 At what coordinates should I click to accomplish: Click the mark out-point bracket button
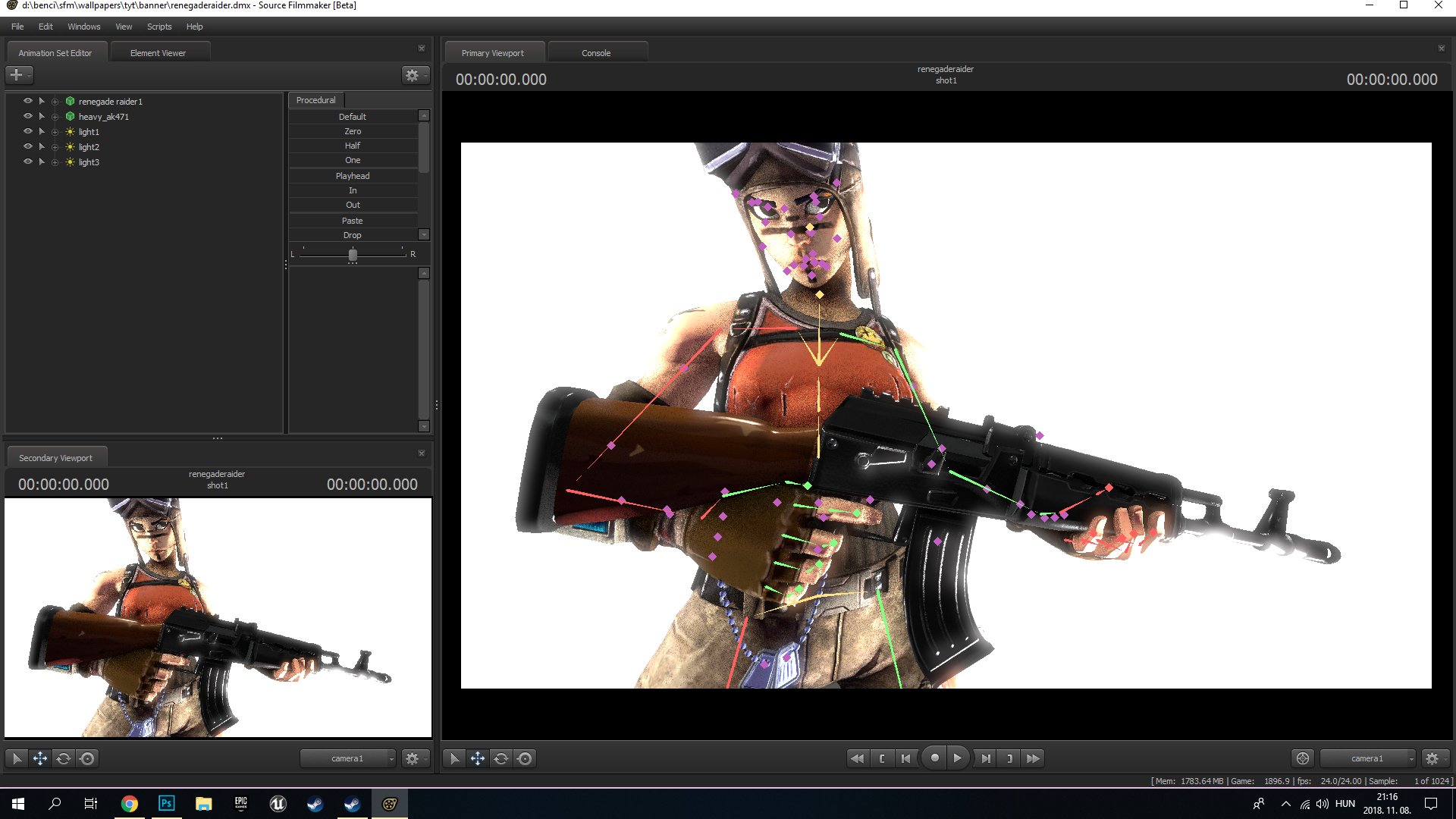[1009, 758]
